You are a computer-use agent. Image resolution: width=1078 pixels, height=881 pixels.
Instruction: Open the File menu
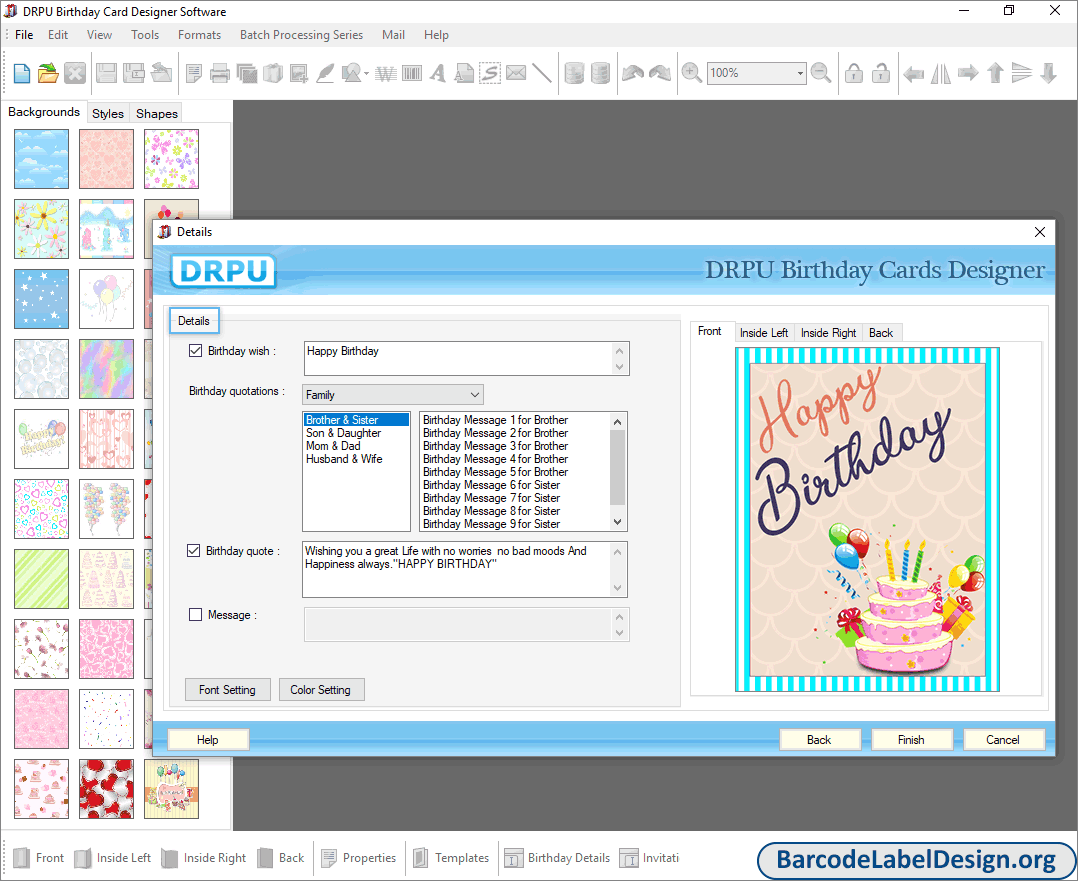coord(24,34)
